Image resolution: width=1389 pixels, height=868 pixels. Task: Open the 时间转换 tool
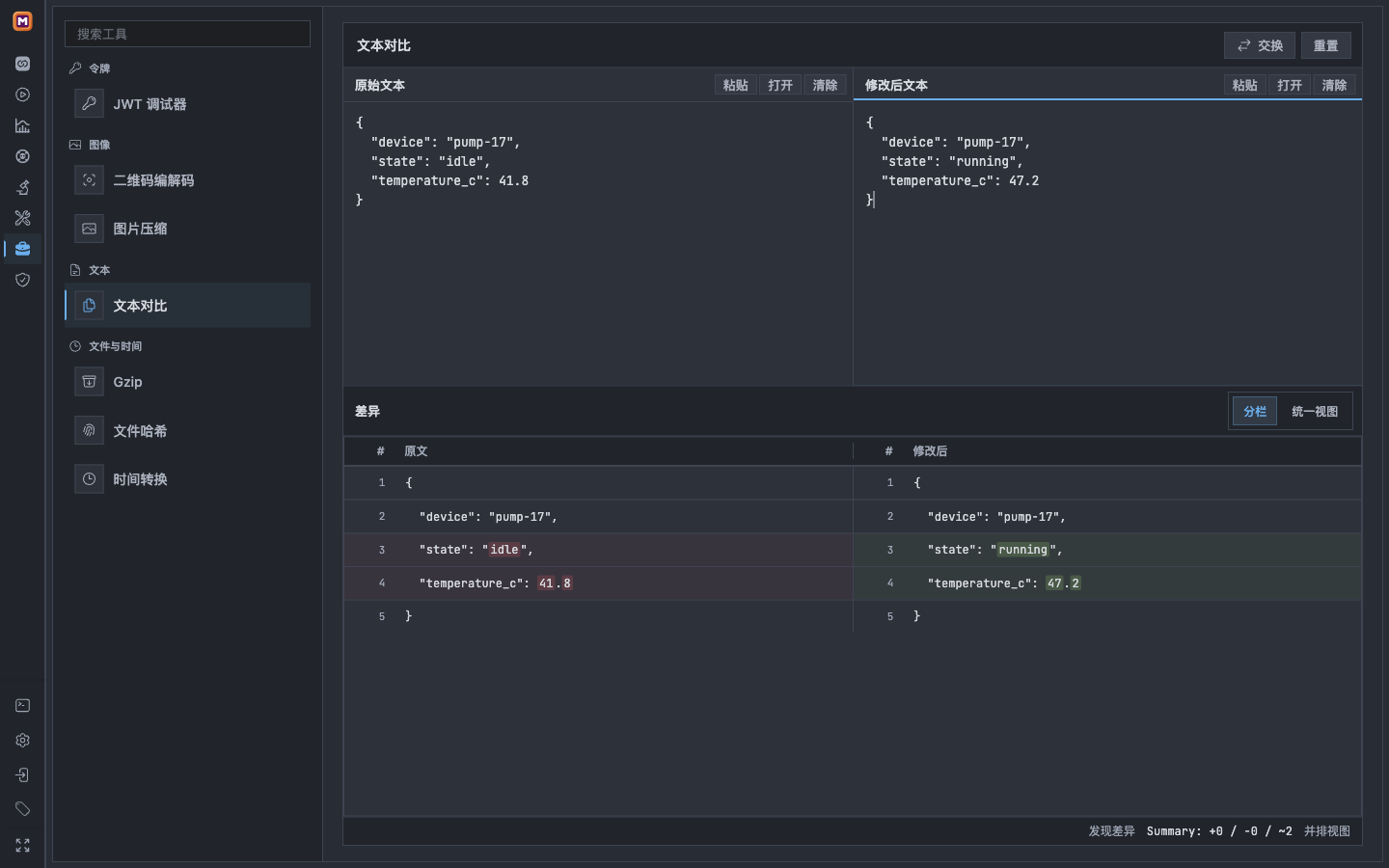(x=187, y=479)
